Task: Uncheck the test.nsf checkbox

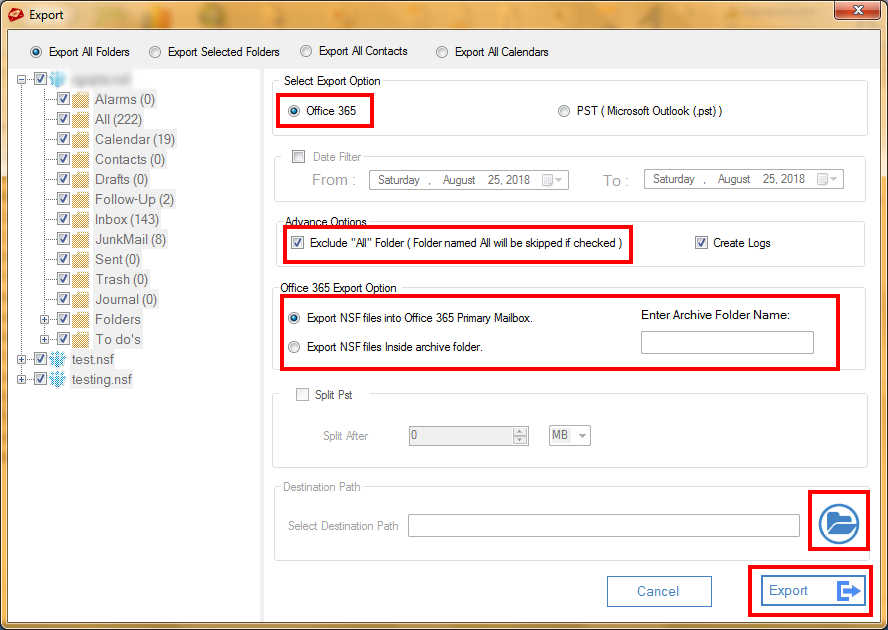Action: [x=40, y=359]
